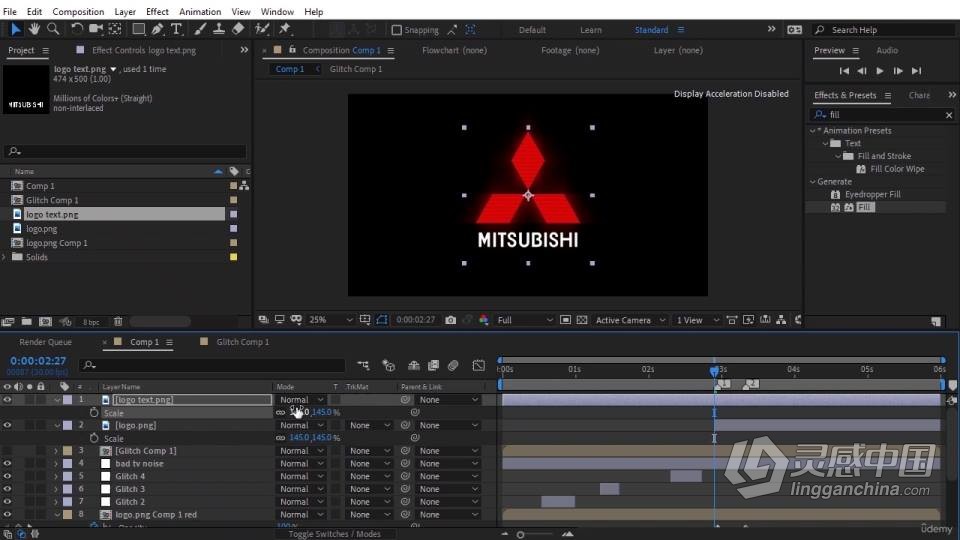Open the Window menu
This screenshot has width=960, height=540.
tap(277, 12)
